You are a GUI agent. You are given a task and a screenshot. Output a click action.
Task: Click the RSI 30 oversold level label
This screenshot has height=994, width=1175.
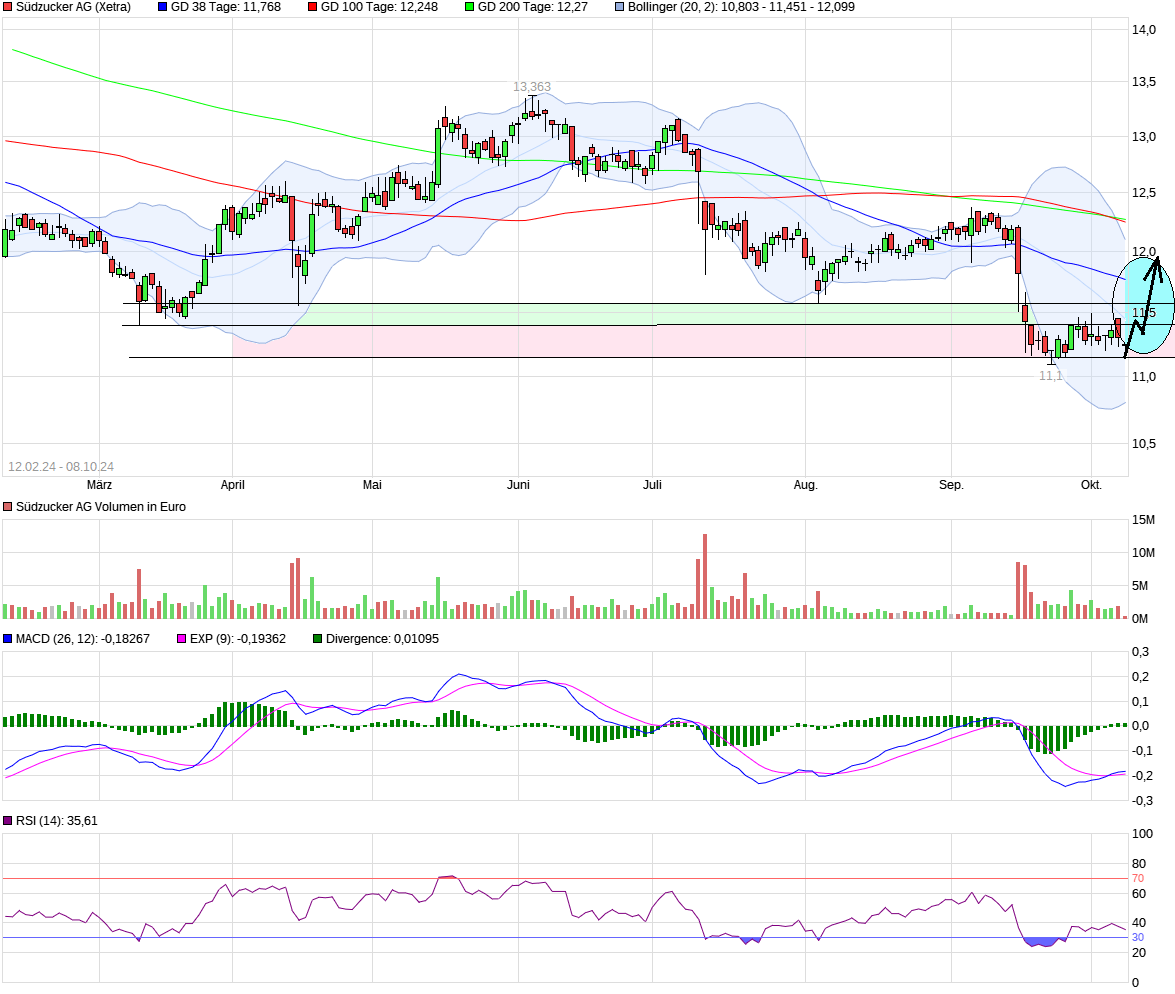[x=1138, y=937]
